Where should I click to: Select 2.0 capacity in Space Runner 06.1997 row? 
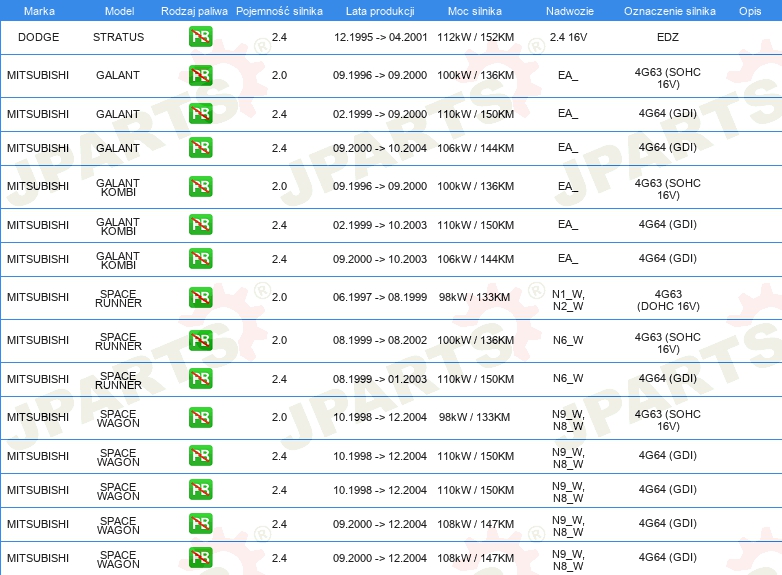[x=279, y=297]
